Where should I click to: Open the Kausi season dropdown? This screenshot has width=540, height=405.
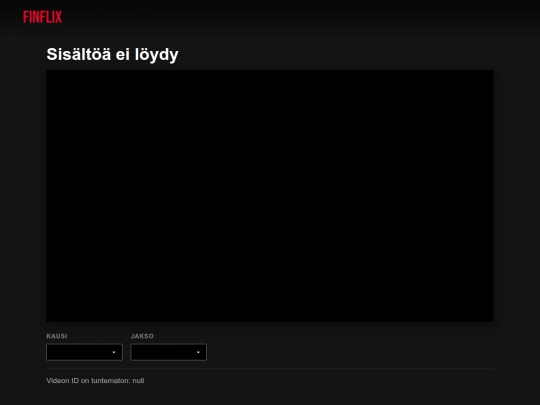point(84,352)
